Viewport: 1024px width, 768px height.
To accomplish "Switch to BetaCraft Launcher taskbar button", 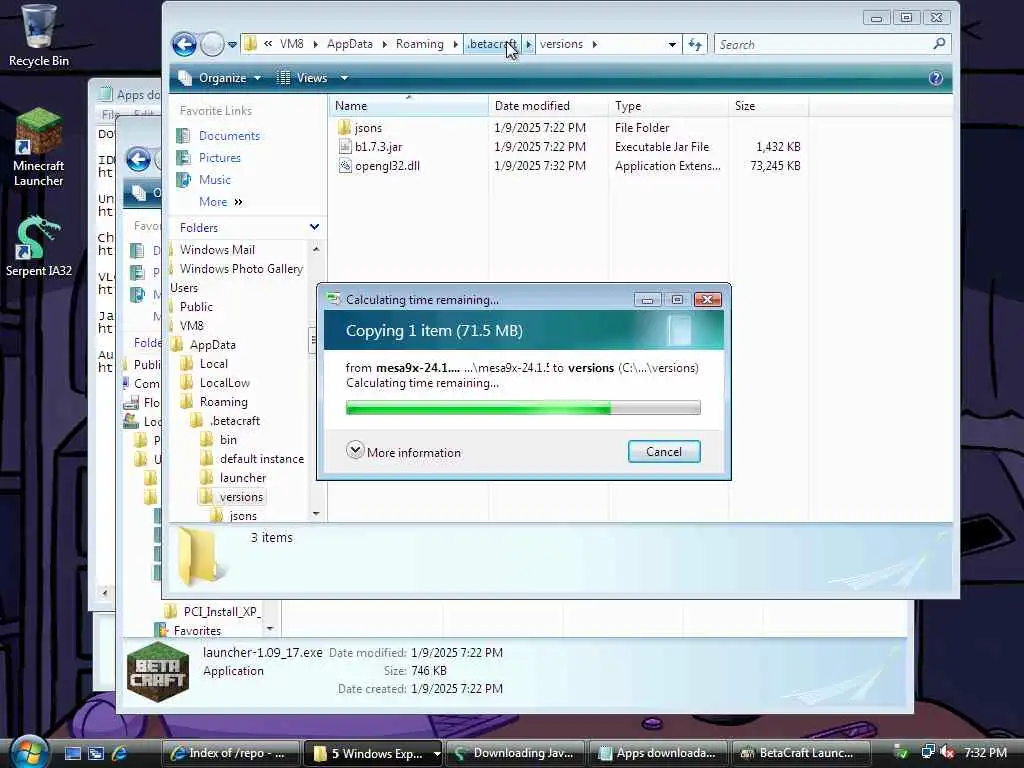I will (x=801, y=753).
